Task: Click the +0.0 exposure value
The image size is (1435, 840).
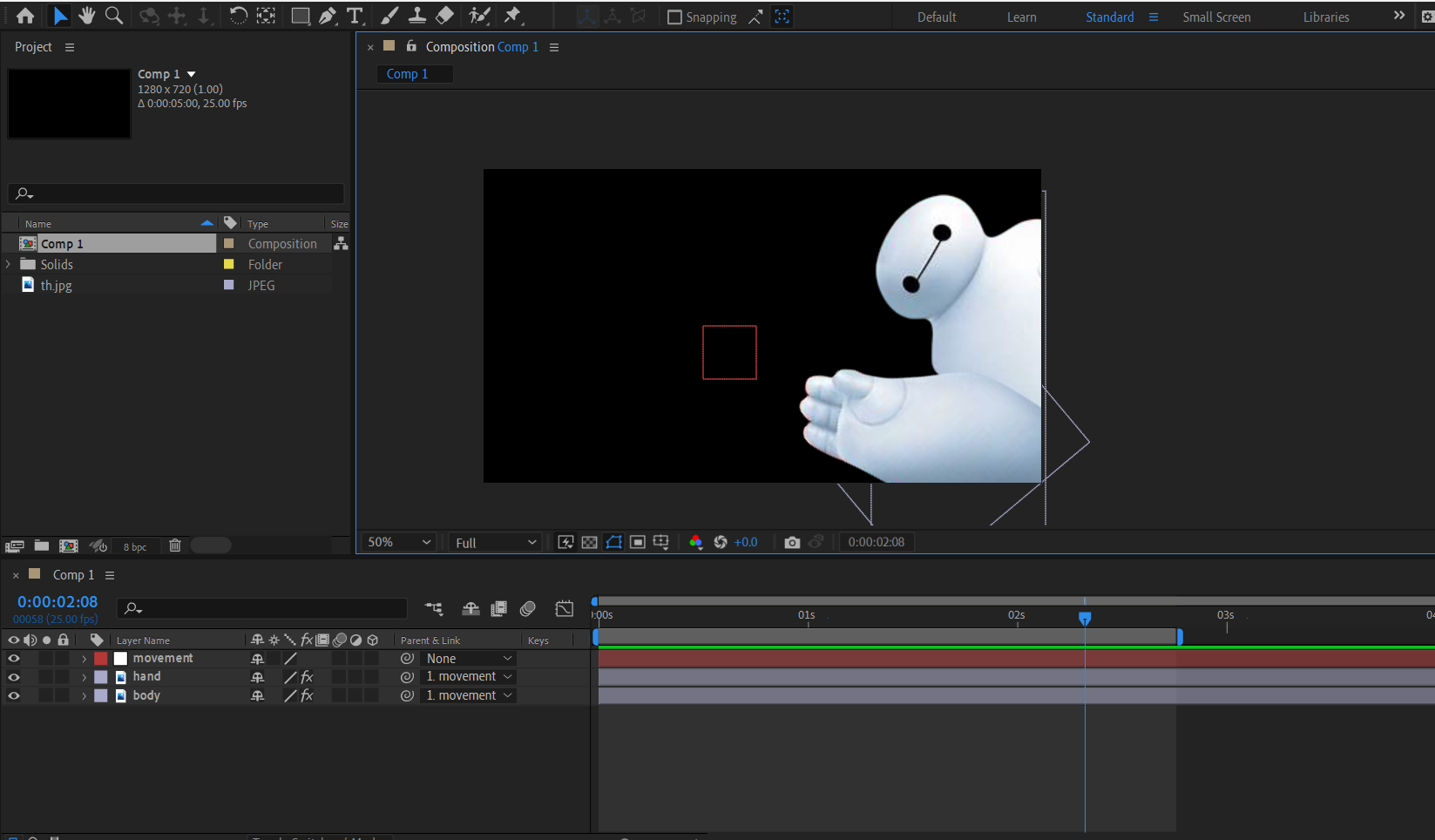Action: 746,542
